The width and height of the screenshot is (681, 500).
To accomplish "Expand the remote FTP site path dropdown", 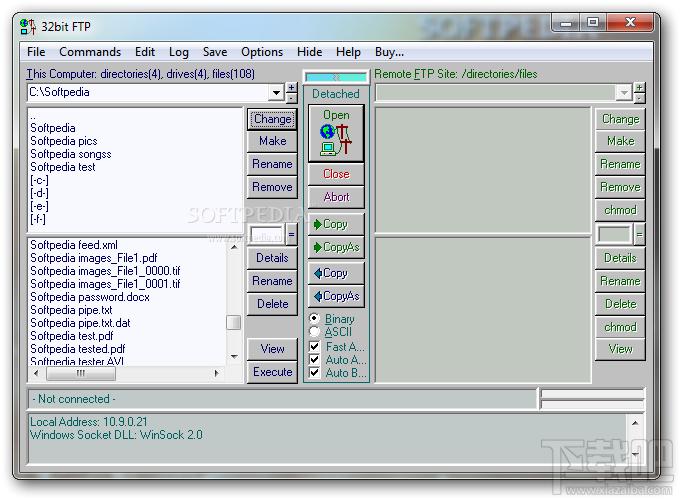I will point(624,93).
